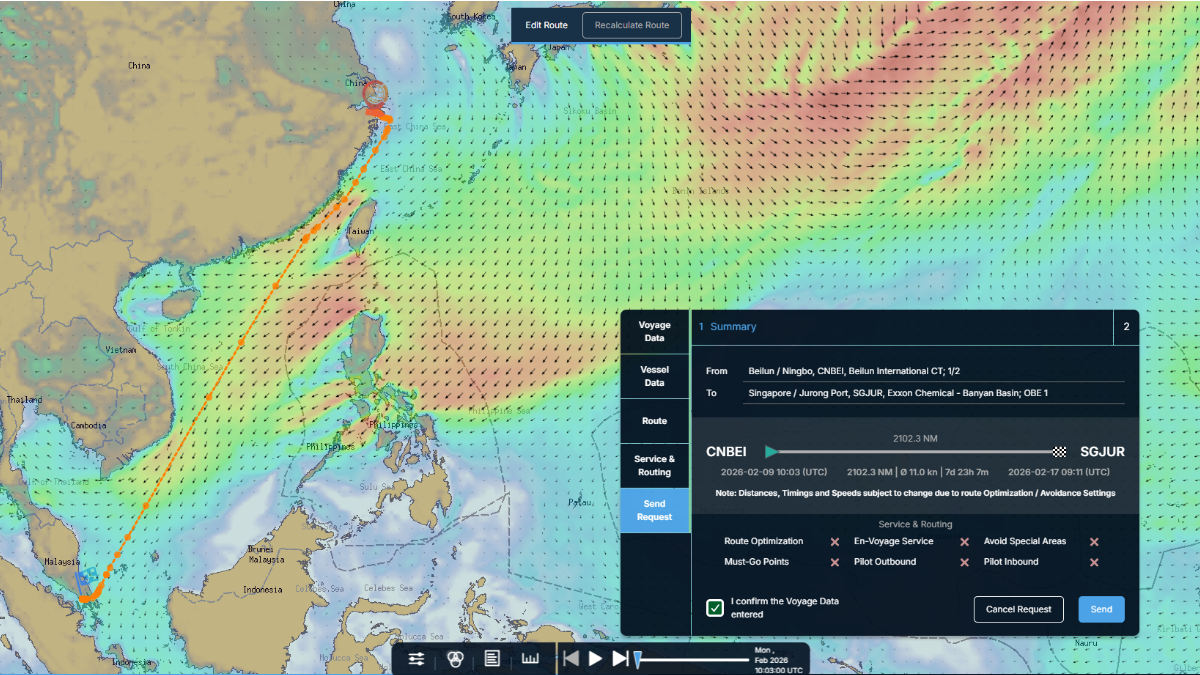
Task: Open the layer settings sliders icon
Action: point(417,658)
